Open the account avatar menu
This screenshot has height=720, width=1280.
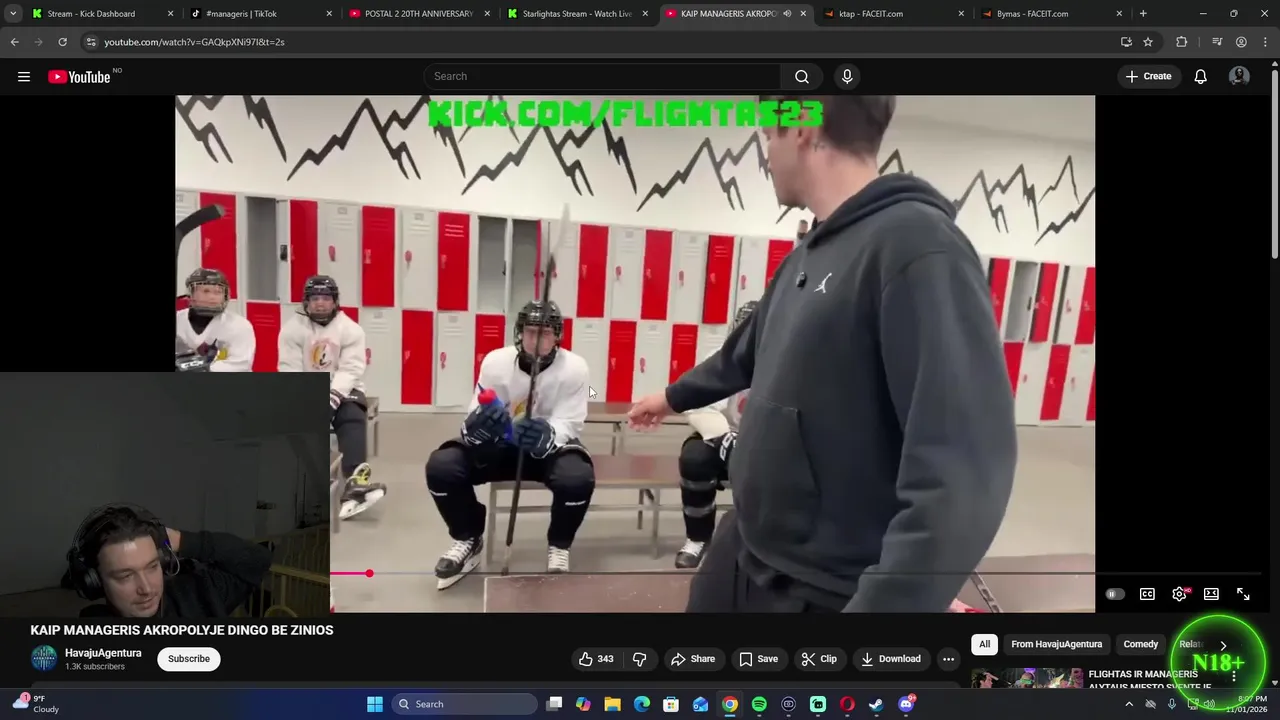(x=1239, y=76)
